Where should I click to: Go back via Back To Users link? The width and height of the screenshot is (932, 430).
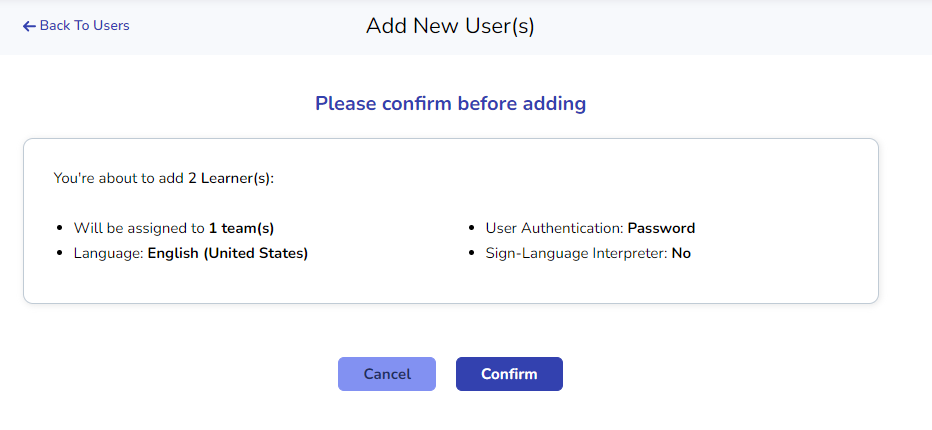click(84, 26)
